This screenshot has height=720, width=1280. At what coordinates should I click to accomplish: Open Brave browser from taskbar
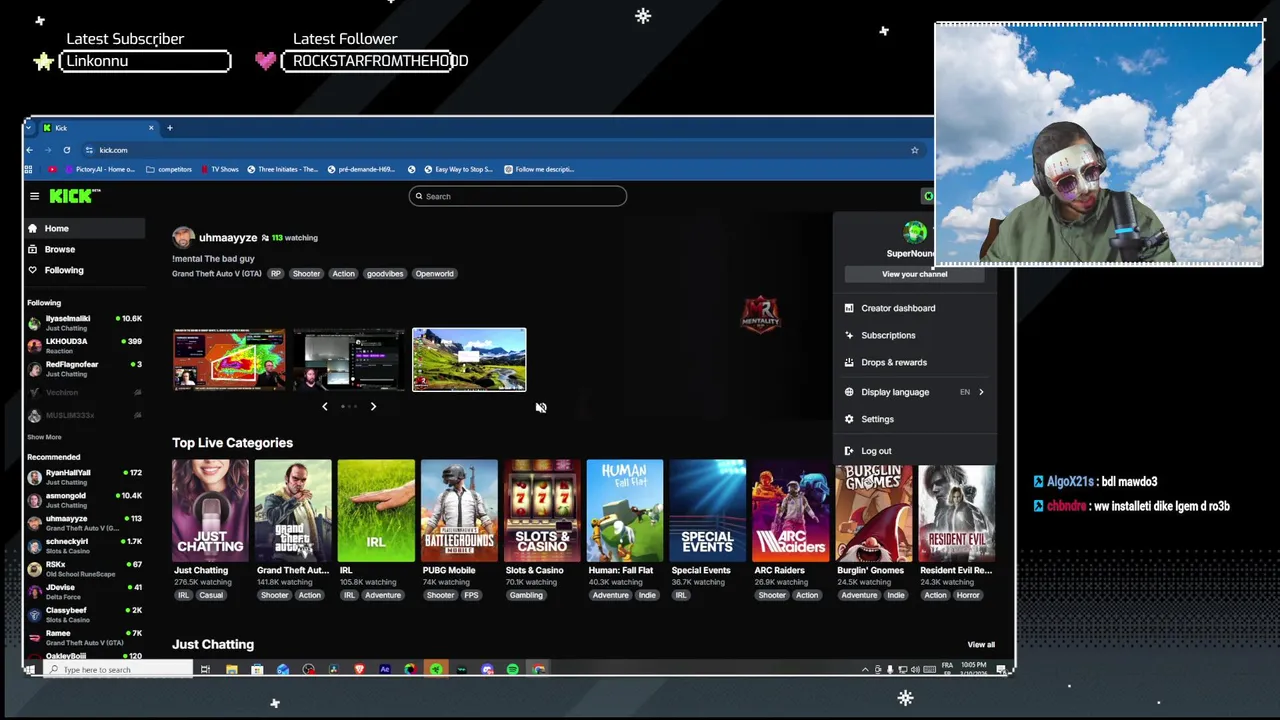[x=359, y=669]
